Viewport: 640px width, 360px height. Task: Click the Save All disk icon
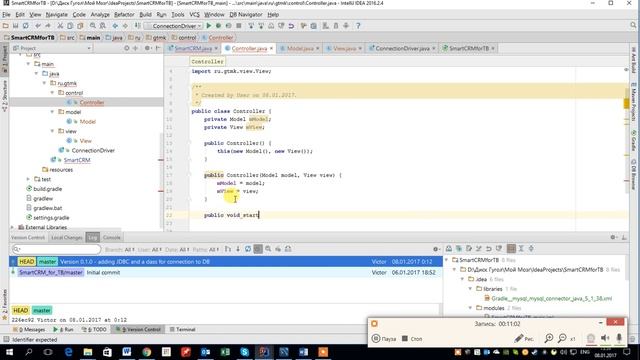pos(15,26)
